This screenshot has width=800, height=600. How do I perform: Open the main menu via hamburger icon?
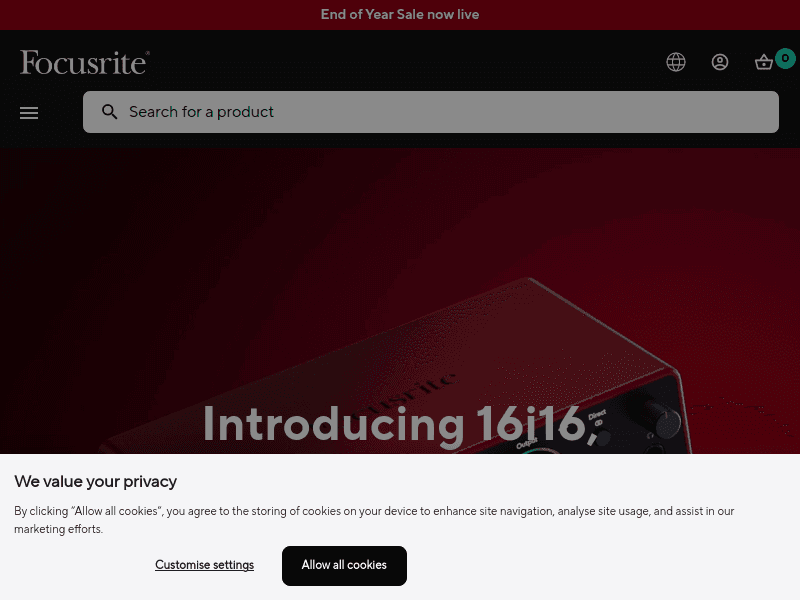click(x=29, y=112)
